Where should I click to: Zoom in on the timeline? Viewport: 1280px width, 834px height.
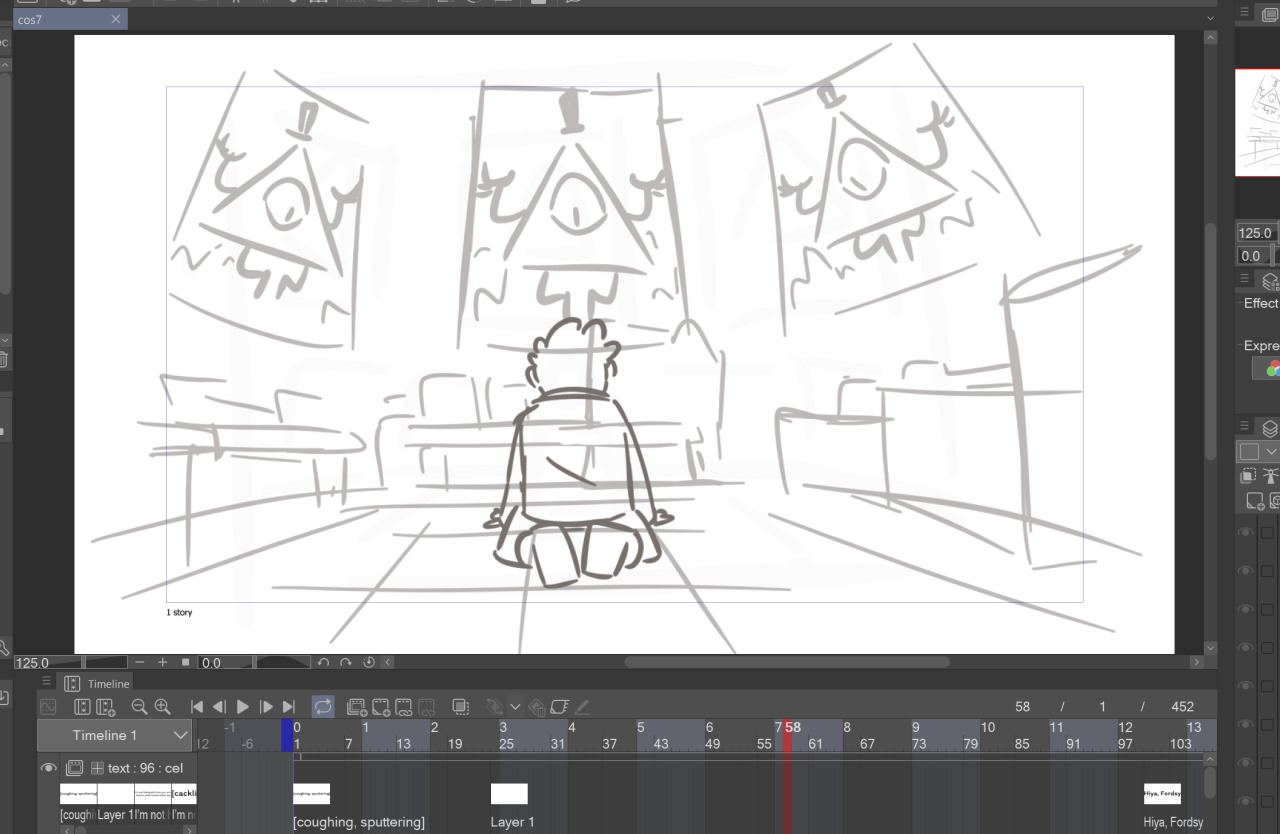(x=162, y=707)
